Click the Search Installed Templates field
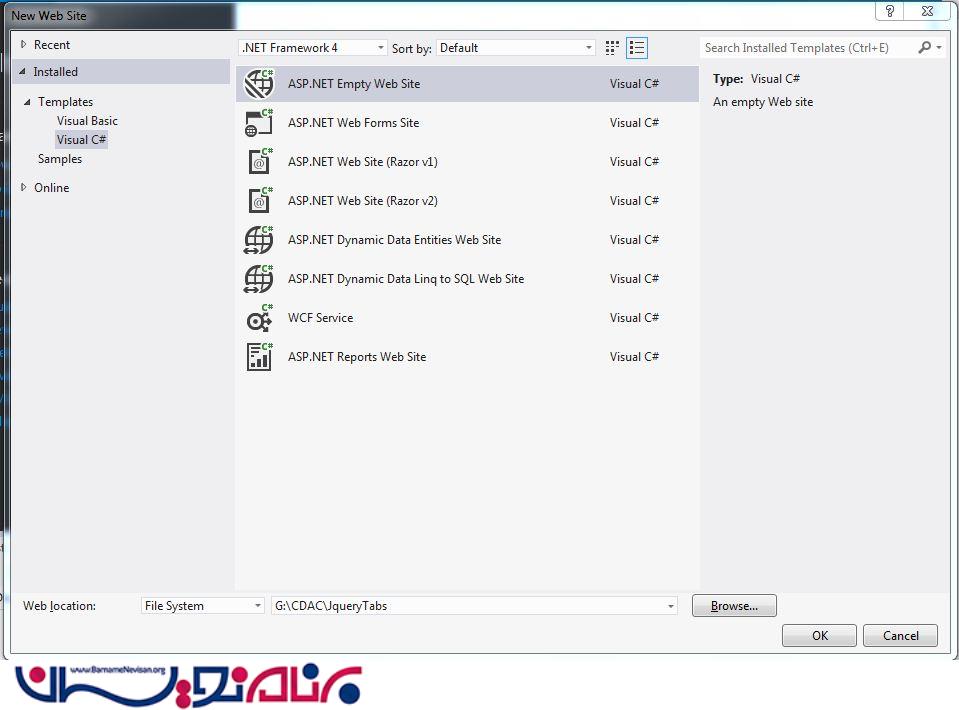 coord(808,48)
